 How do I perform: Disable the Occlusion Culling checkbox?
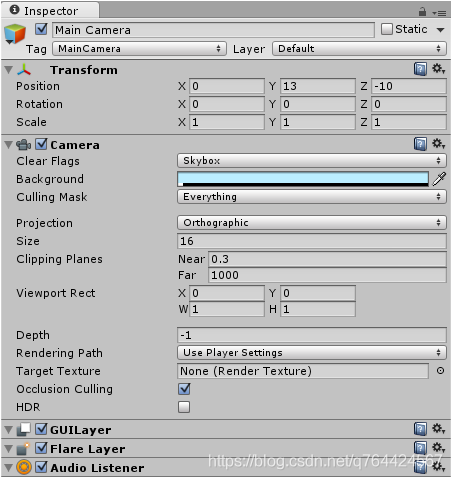[x=184, y=389]
